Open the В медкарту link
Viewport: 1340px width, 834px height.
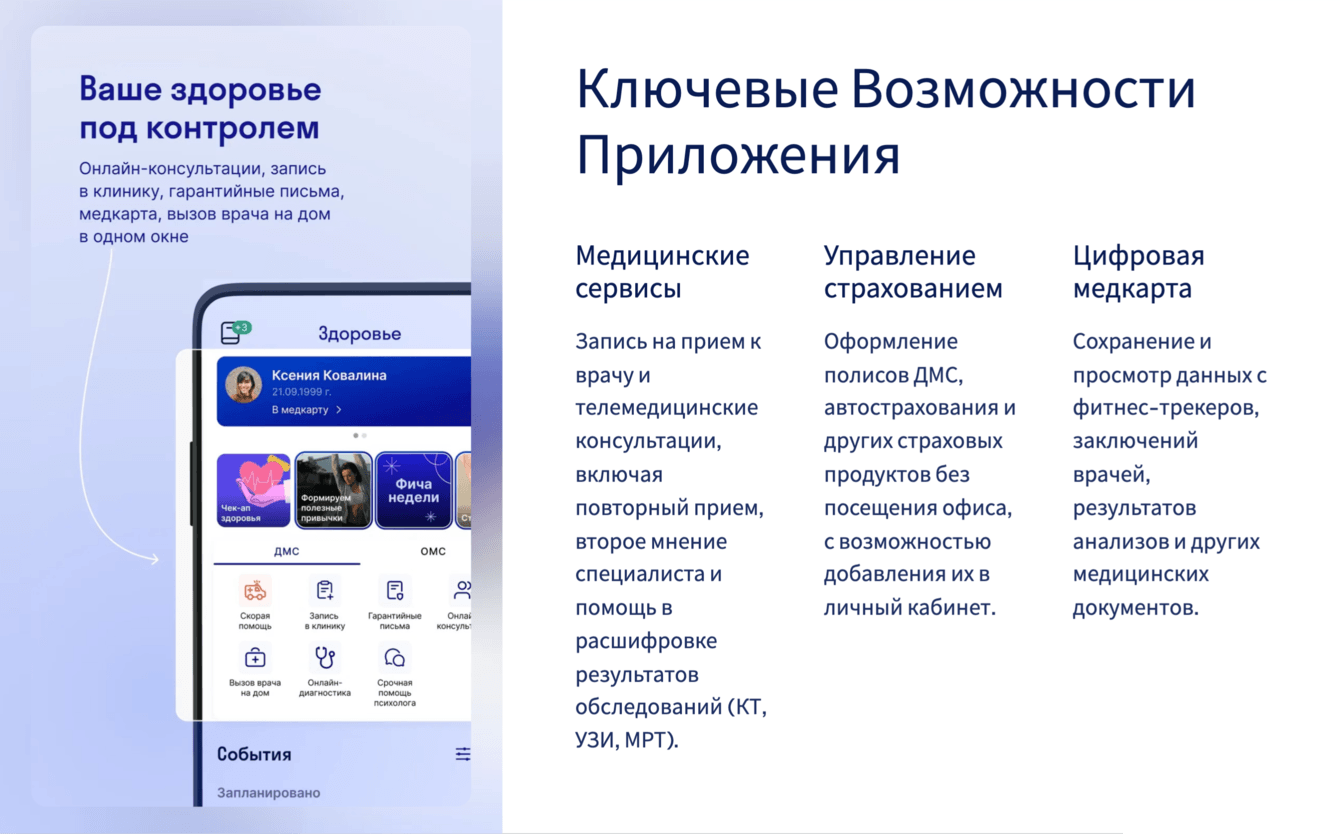point(301,410)
